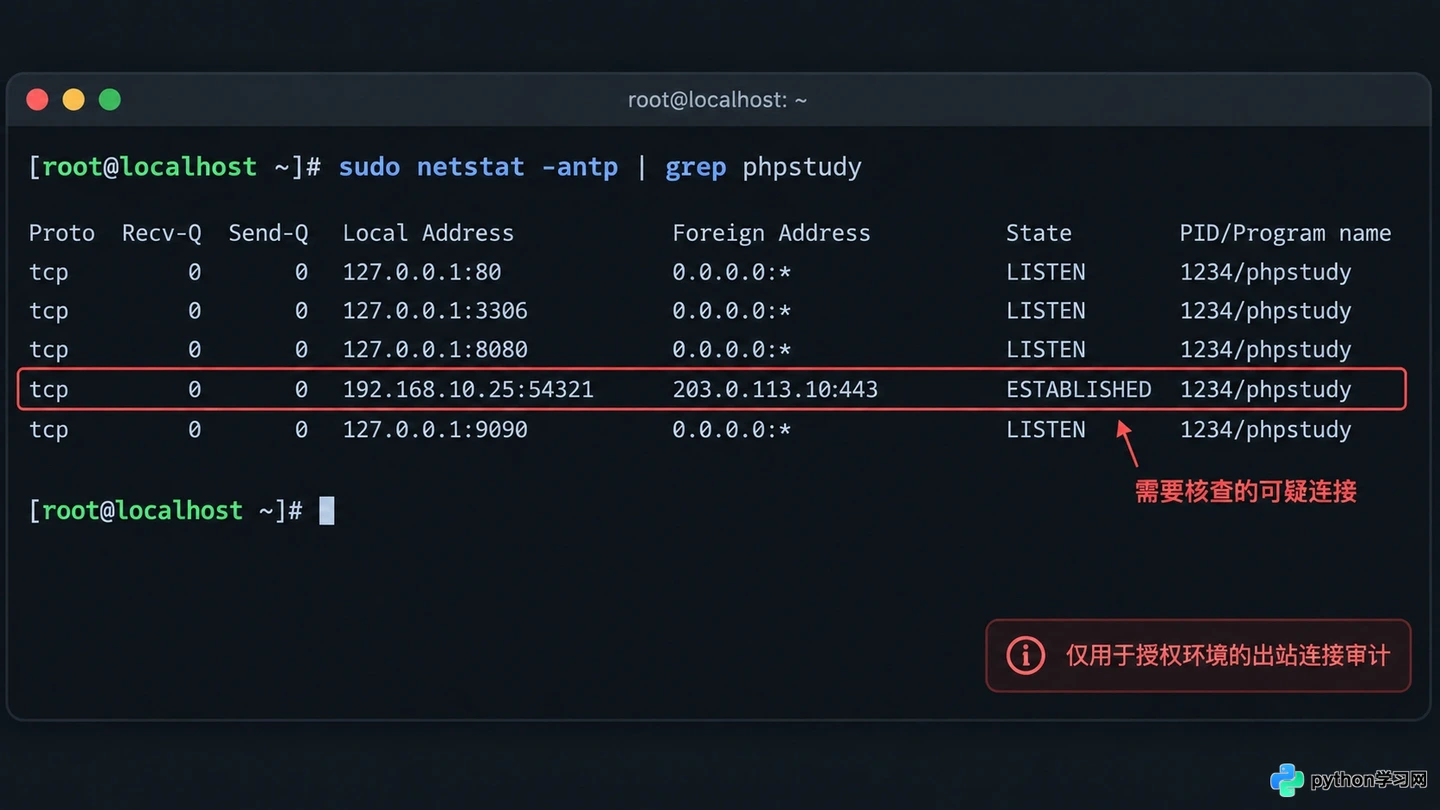Click local address "127.0.0.1:3306"

(435, 311)
